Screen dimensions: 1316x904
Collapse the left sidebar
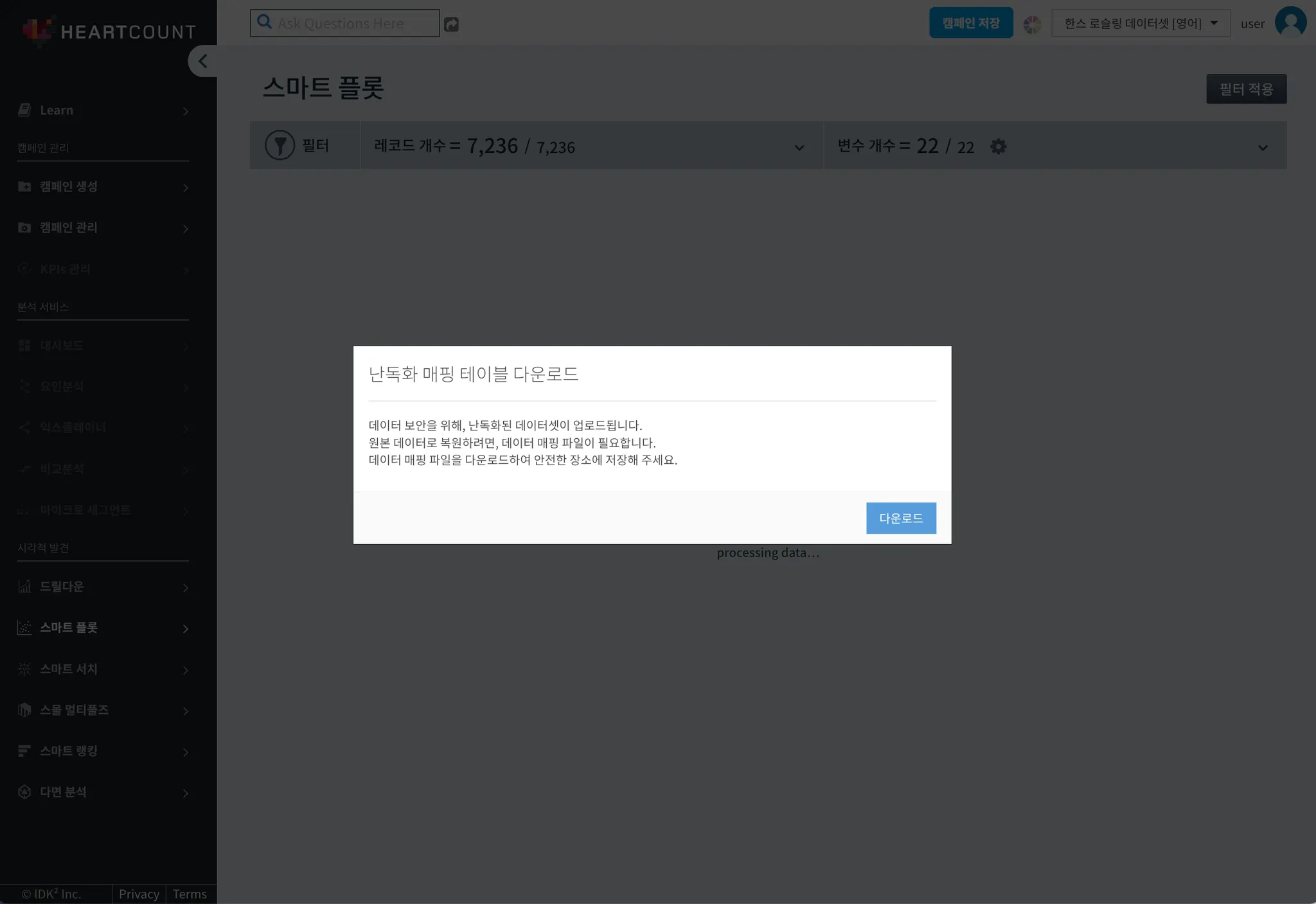point(202,61)
